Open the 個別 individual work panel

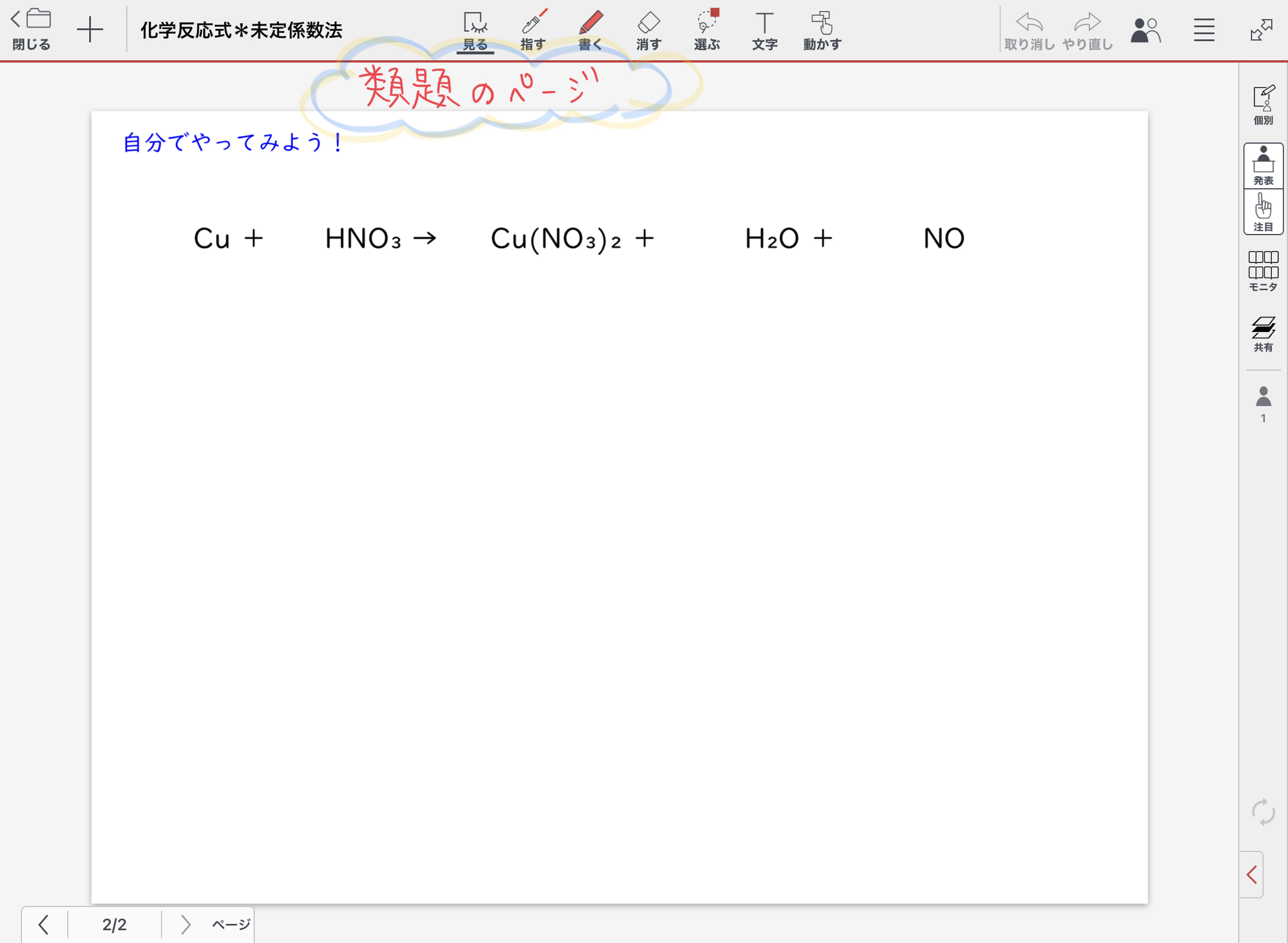tap(1263, 104)
